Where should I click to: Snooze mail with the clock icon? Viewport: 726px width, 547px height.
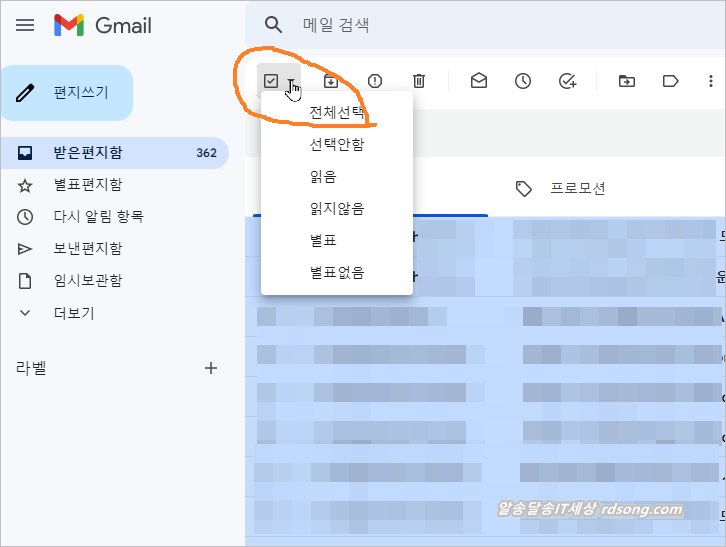[x=523, y=81]
